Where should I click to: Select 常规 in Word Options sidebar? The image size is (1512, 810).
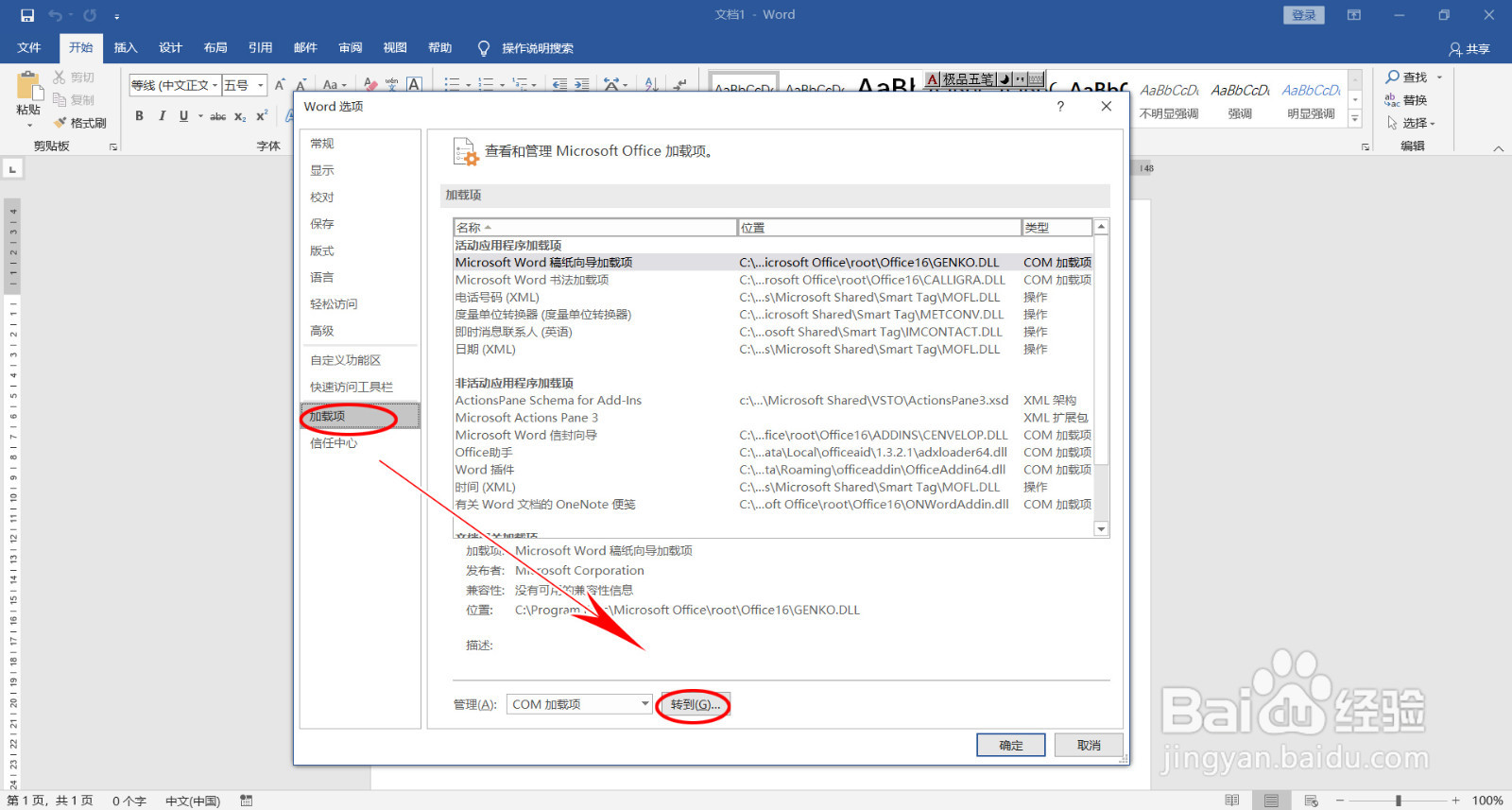[x=360, y=144]
